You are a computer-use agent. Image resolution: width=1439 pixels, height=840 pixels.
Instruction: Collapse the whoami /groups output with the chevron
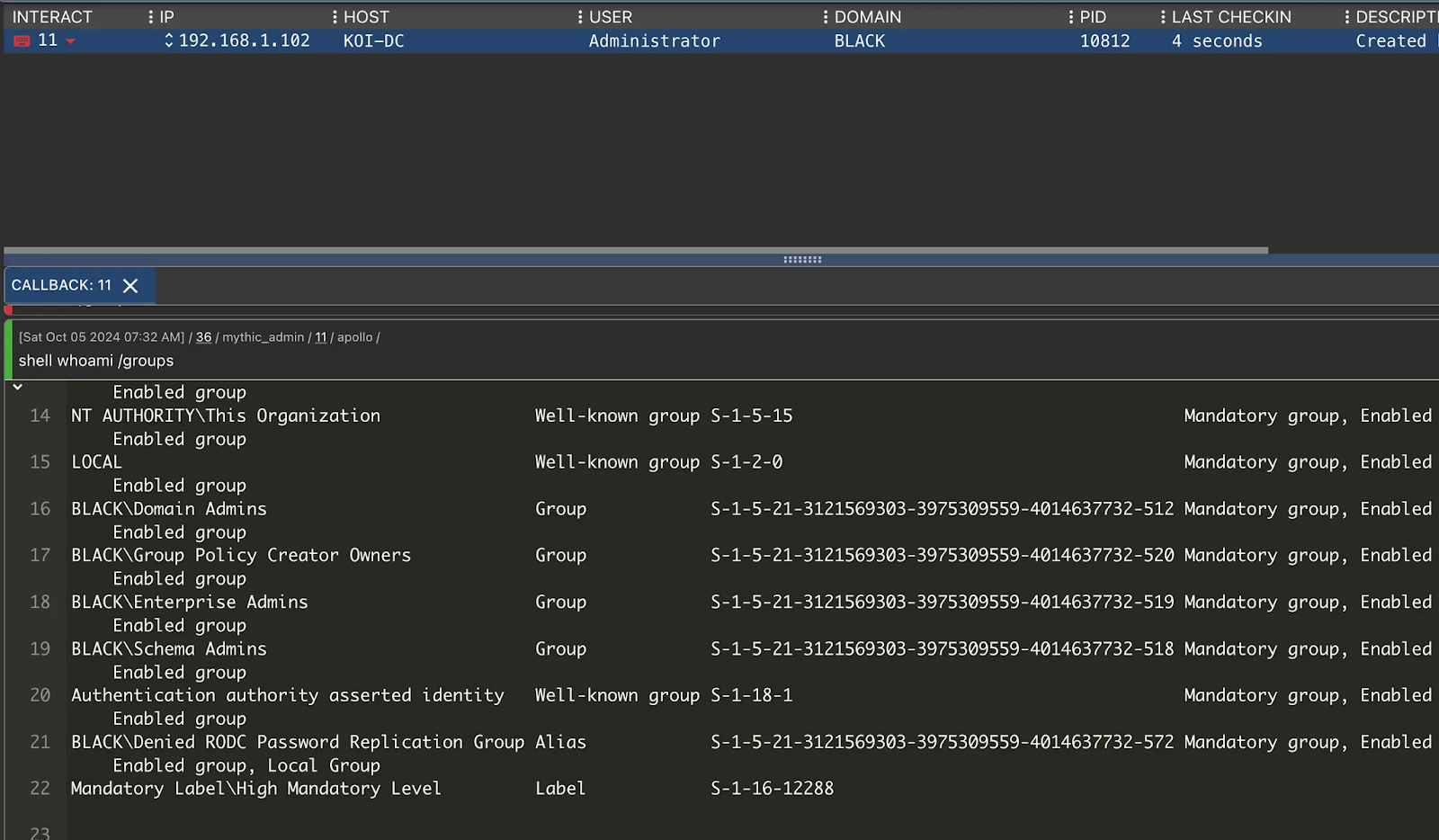17,387
